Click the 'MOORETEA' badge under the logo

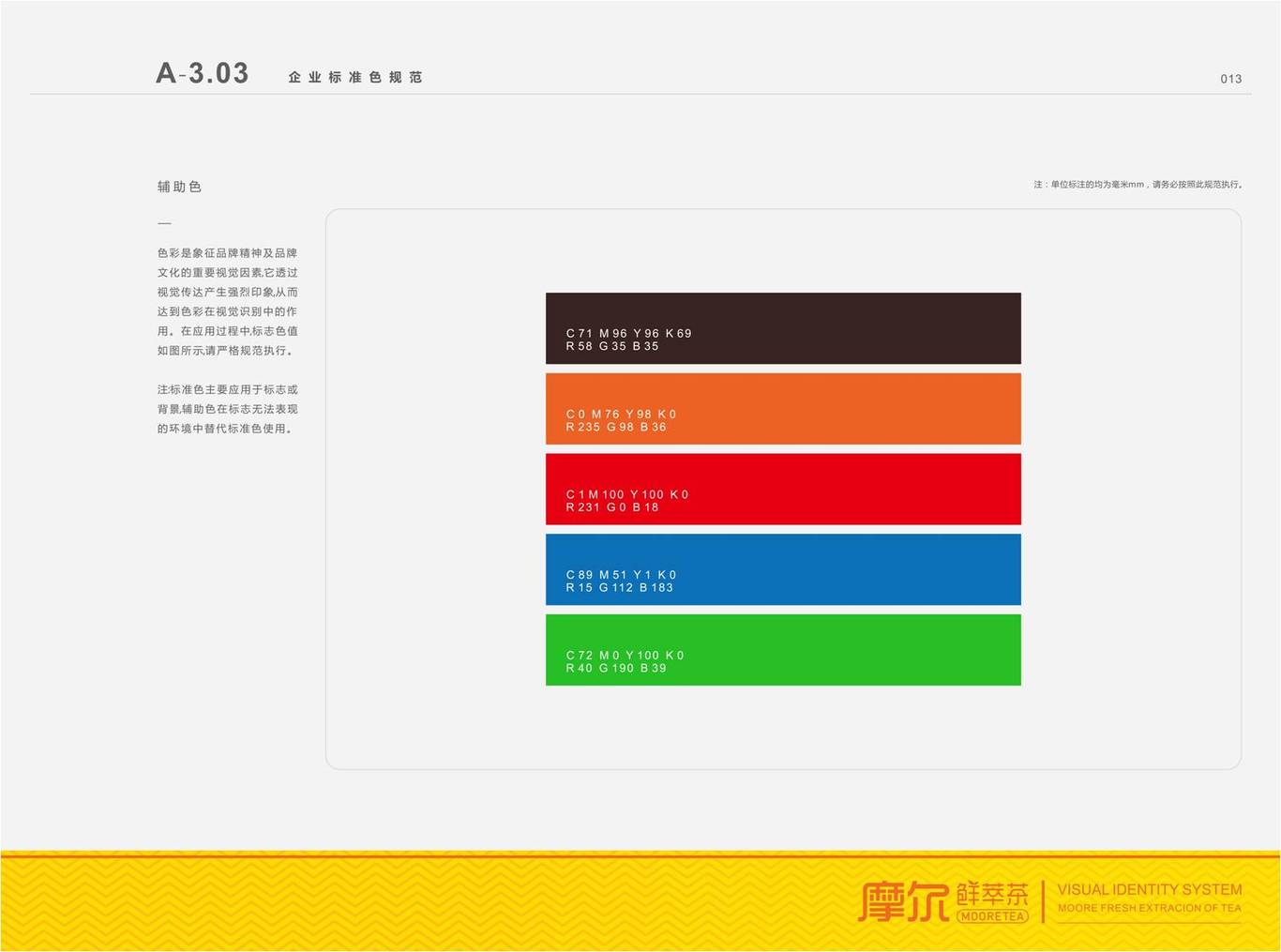point(992,916)
